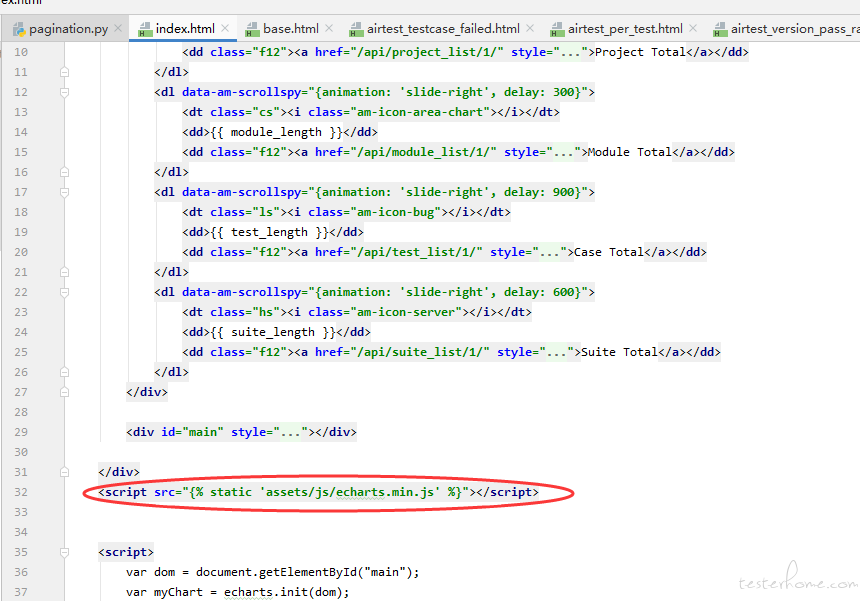This screenshot has height=601, width=860.
Task: Click the fold end marker on line 26
Action: (64, 372)
